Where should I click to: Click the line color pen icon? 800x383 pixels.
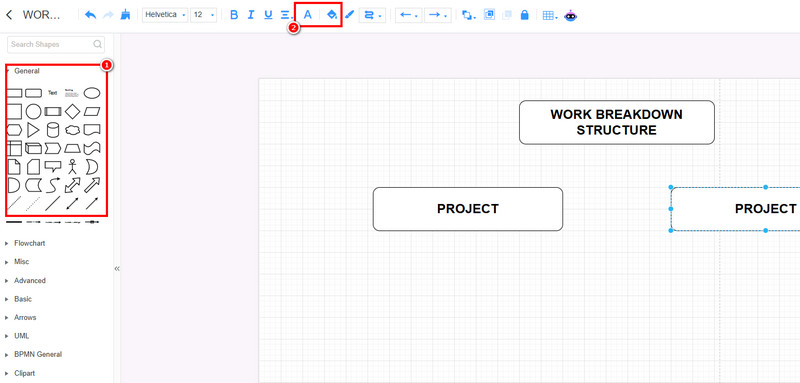tap(349, 15)
